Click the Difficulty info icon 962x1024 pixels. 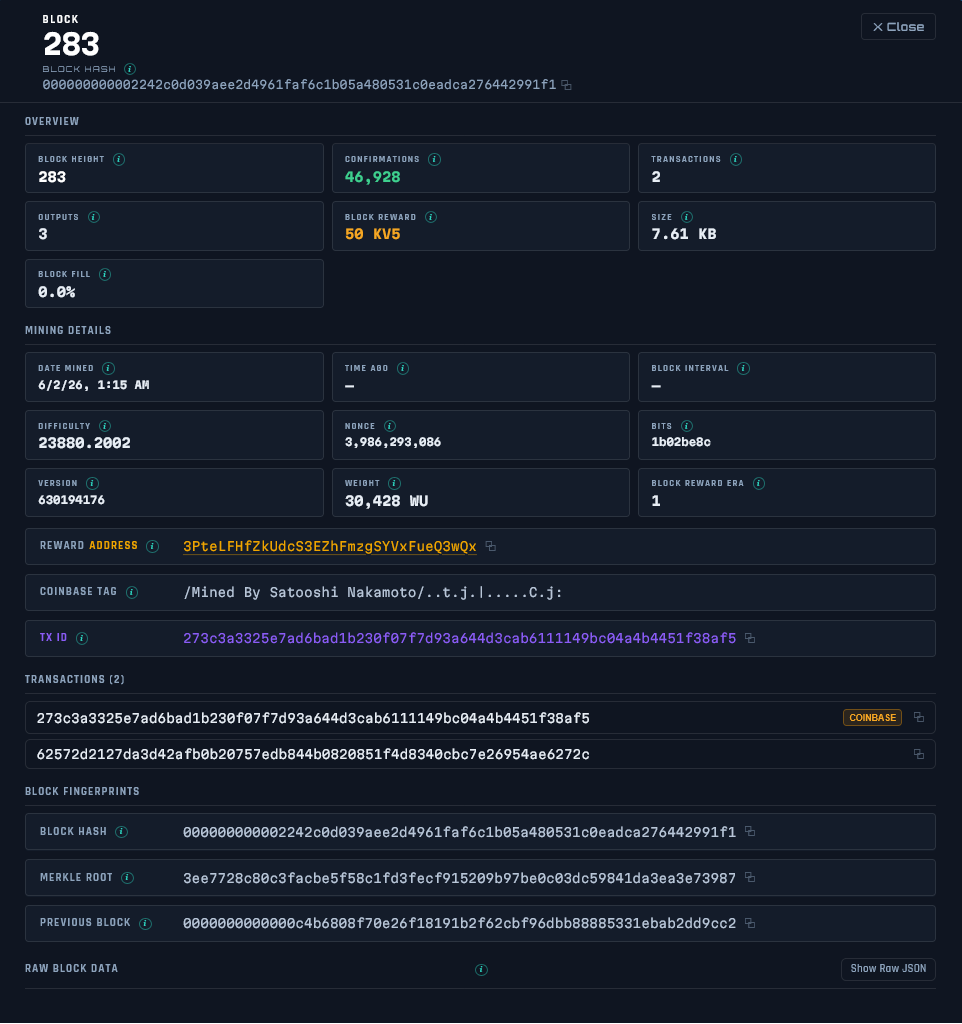click(105, 426)
